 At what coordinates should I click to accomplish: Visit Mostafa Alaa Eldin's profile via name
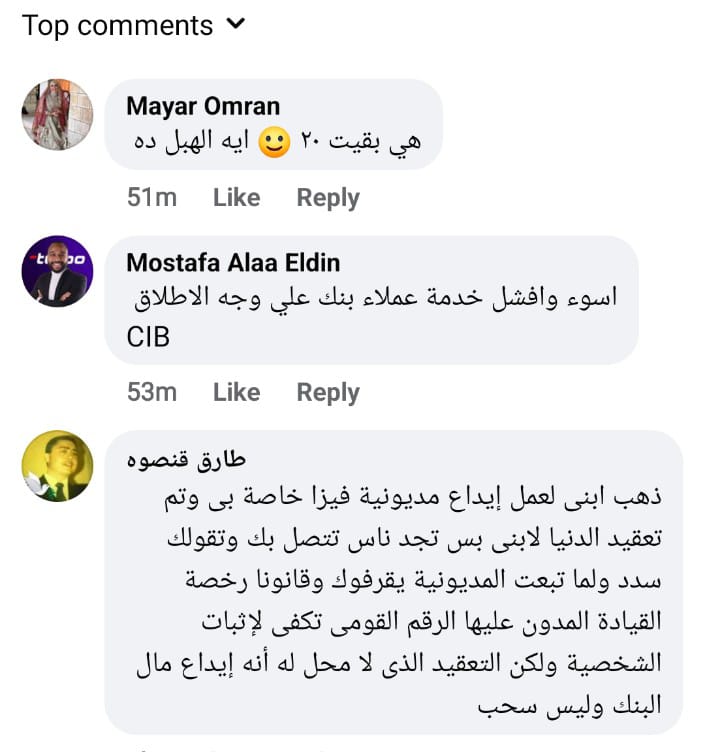pos(233,263)
